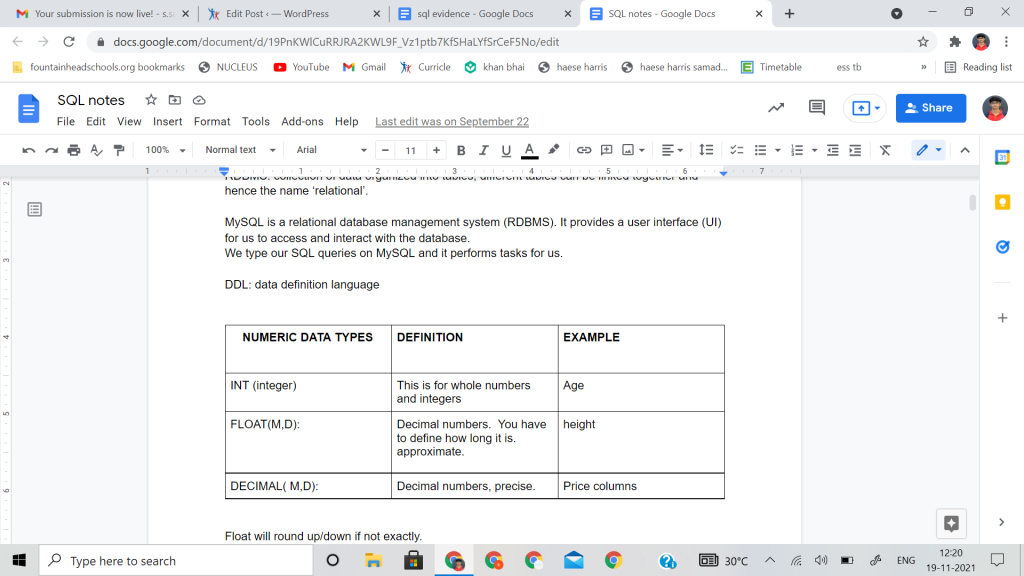Open the Tools menu

coord(255,121)
